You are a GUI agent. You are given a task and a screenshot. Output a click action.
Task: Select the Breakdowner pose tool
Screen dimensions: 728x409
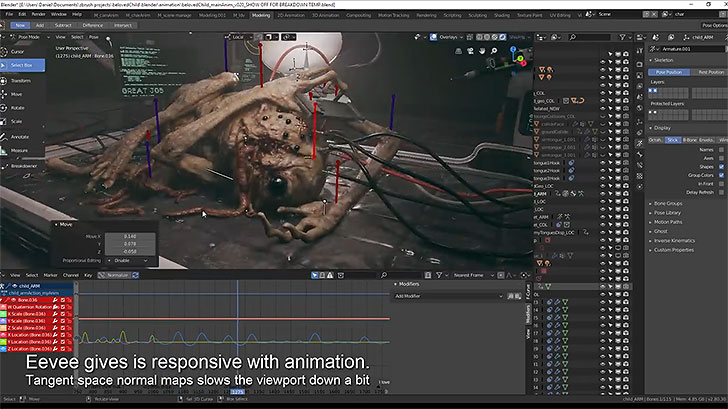point(22,166)
